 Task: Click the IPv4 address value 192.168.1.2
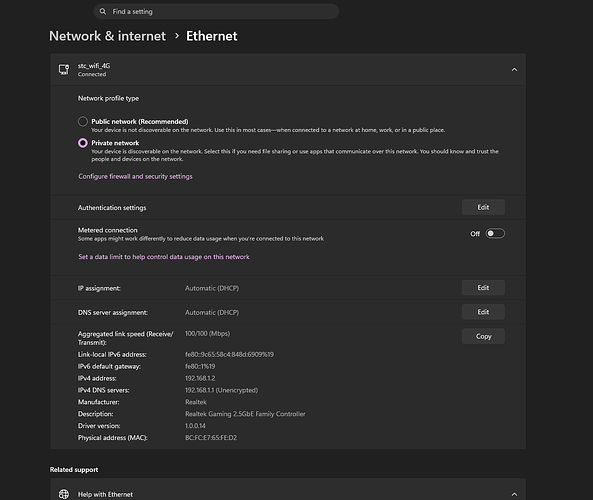(x=200, y=378)
